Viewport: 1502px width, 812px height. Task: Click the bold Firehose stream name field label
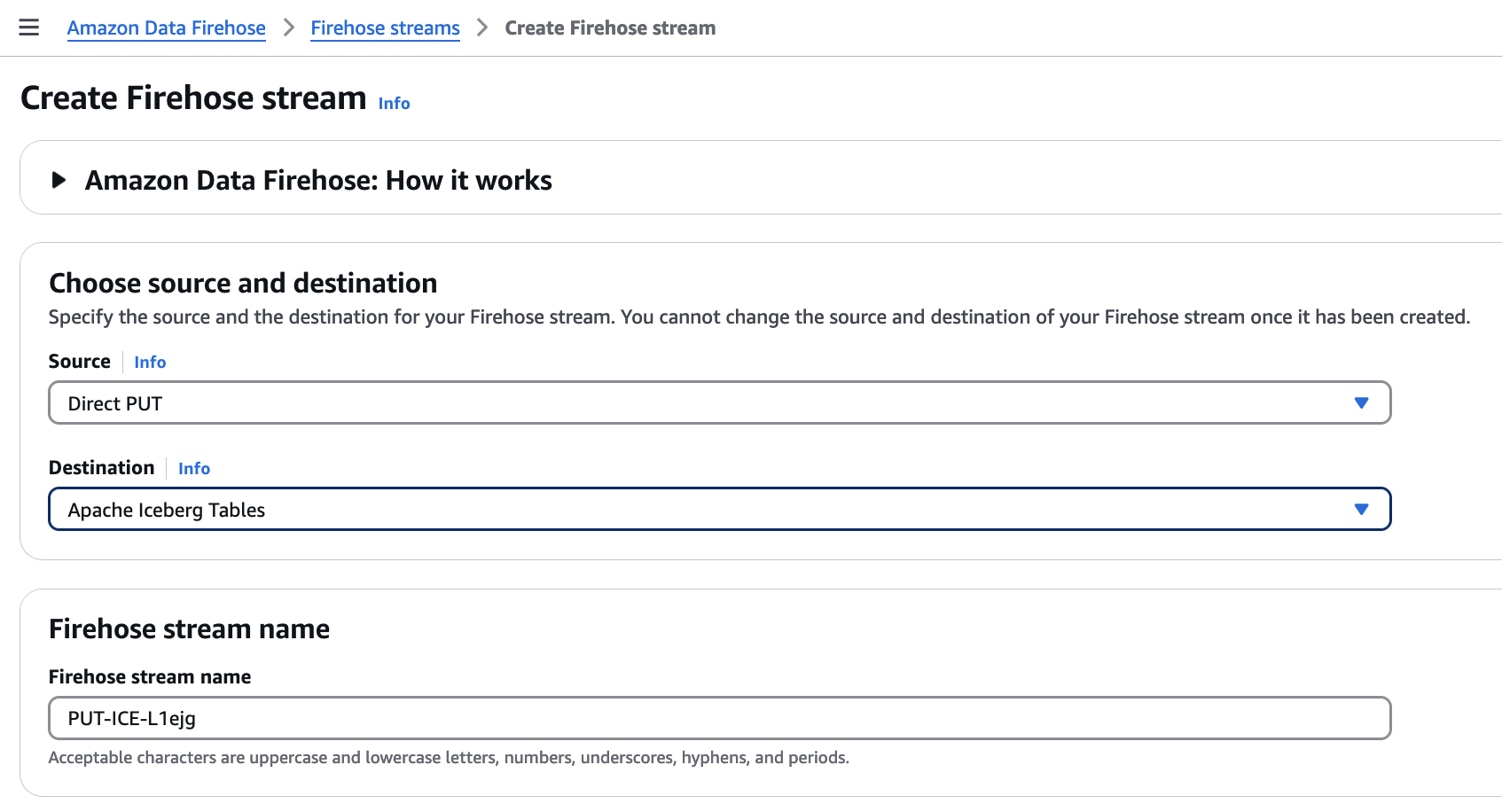coord(150,676)
